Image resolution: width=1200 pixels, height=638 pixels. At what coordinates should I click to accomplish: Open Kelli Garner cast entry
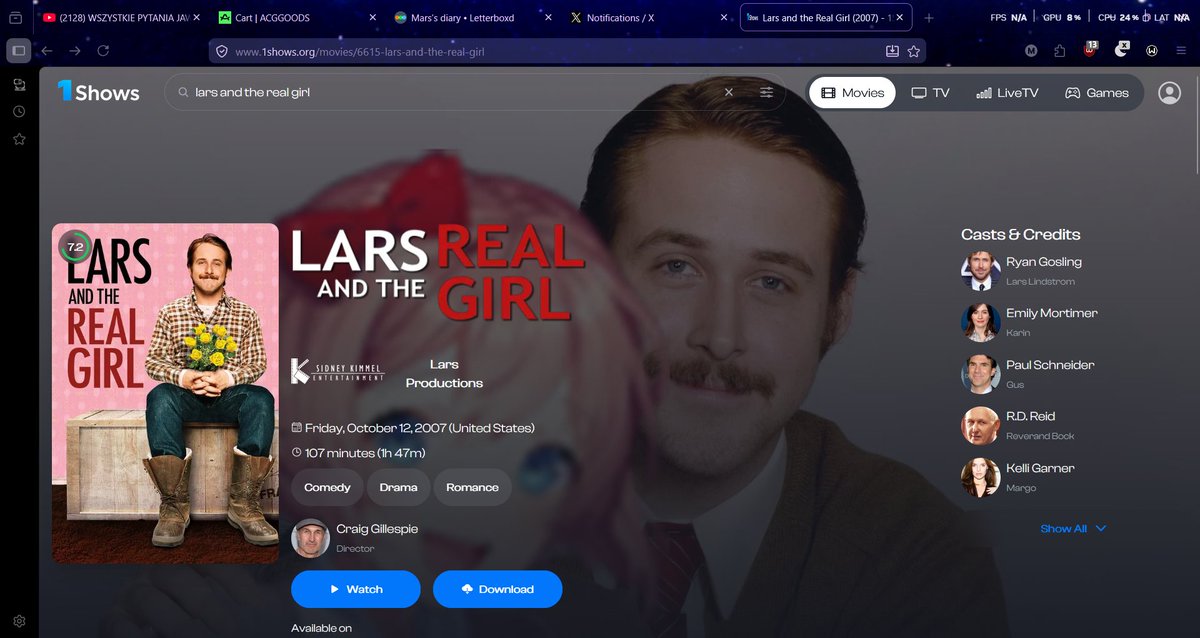[x=1018, y=477]
